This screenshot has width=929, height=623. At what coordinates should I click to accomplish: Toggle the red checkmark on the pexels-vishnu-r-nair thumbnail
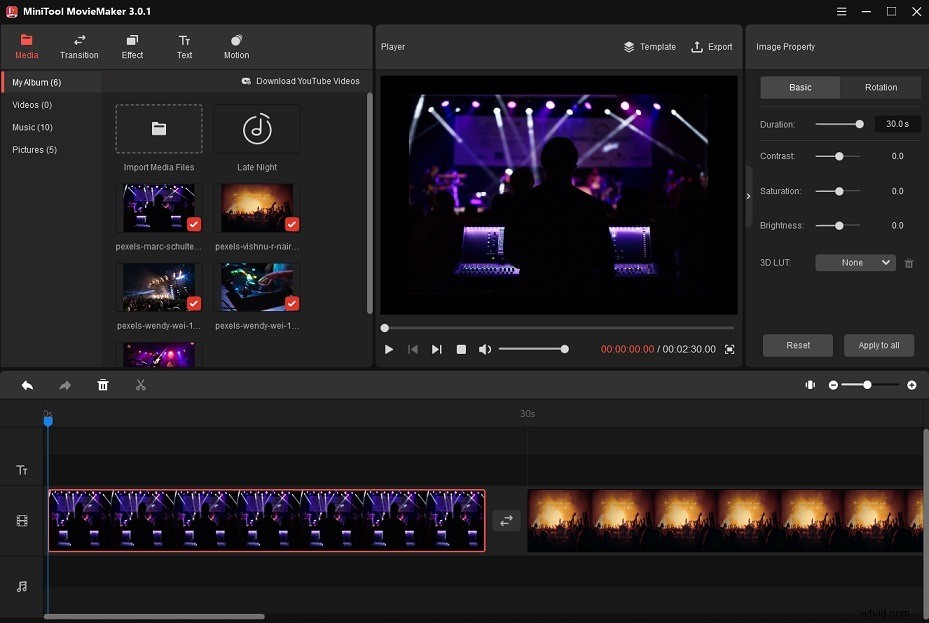click(x=292, y=224)
